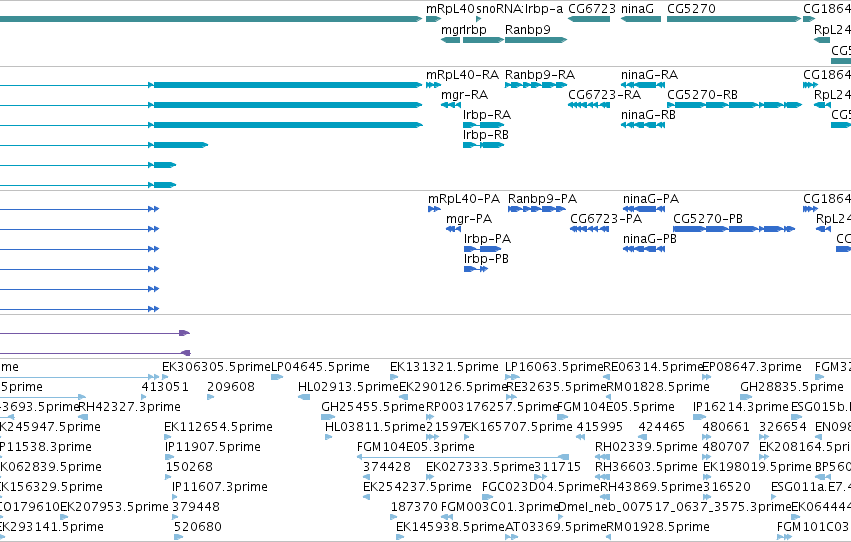Open EST label HL02913.5prime

pos(348,387)
